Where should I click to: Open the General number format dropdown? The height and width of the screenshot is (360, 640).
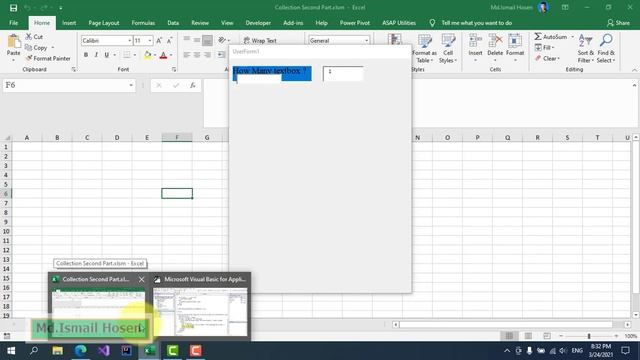click(366, 40)
